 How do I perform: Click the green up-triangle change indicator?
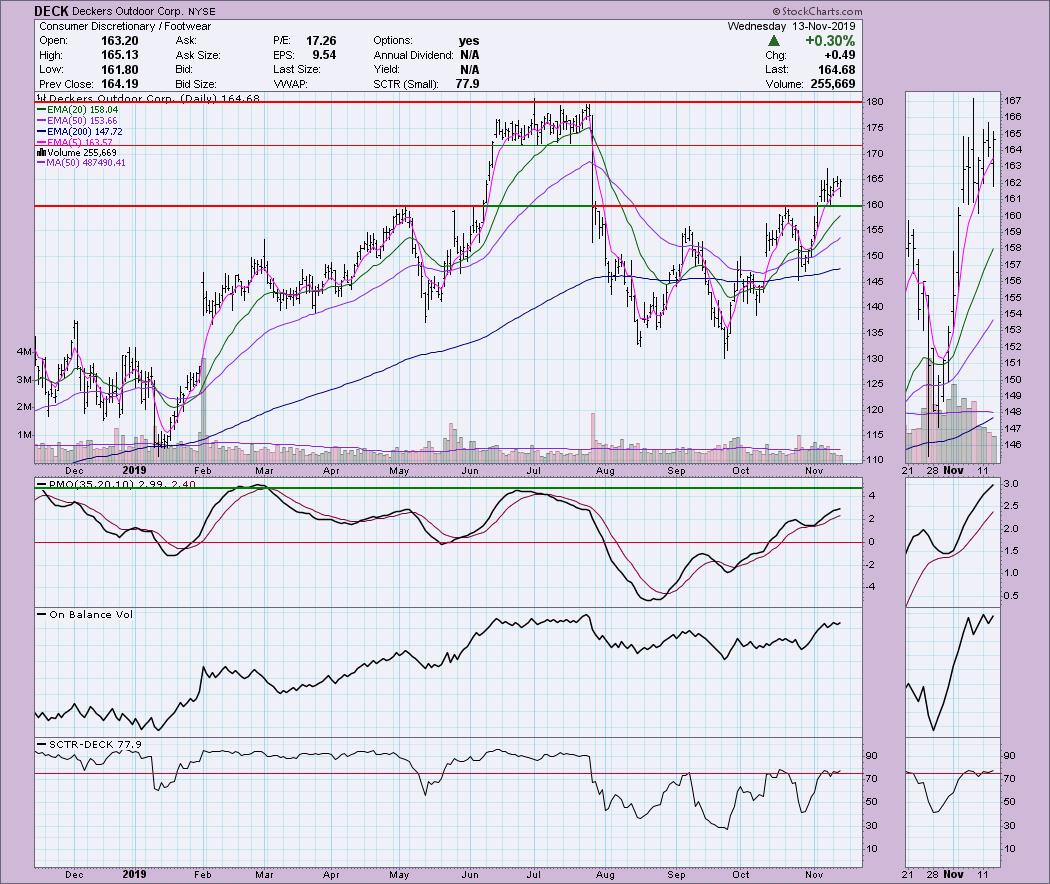[773, 41]
